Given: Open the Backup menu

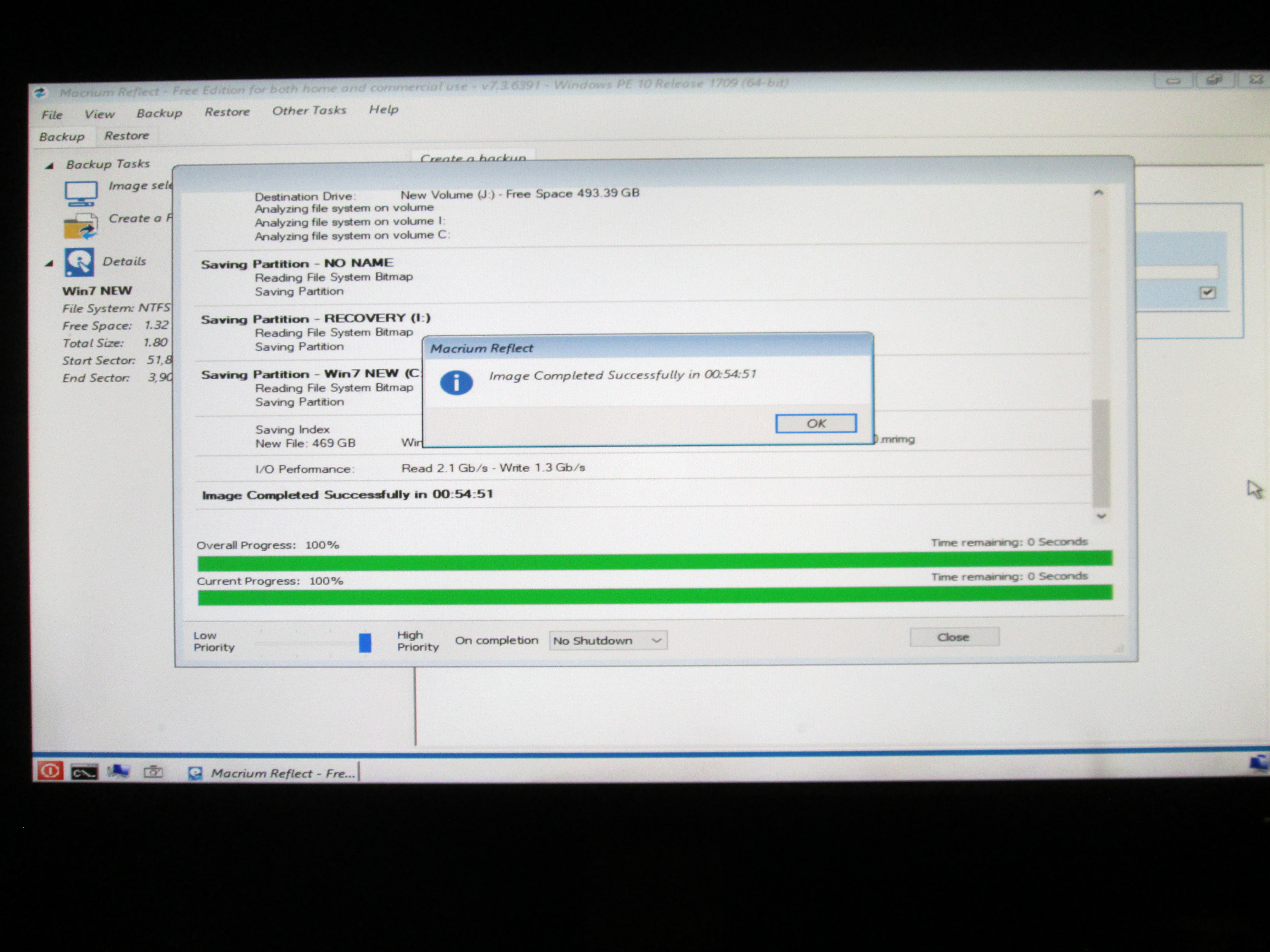Looking at the screenshot, I should pos(159,113).
